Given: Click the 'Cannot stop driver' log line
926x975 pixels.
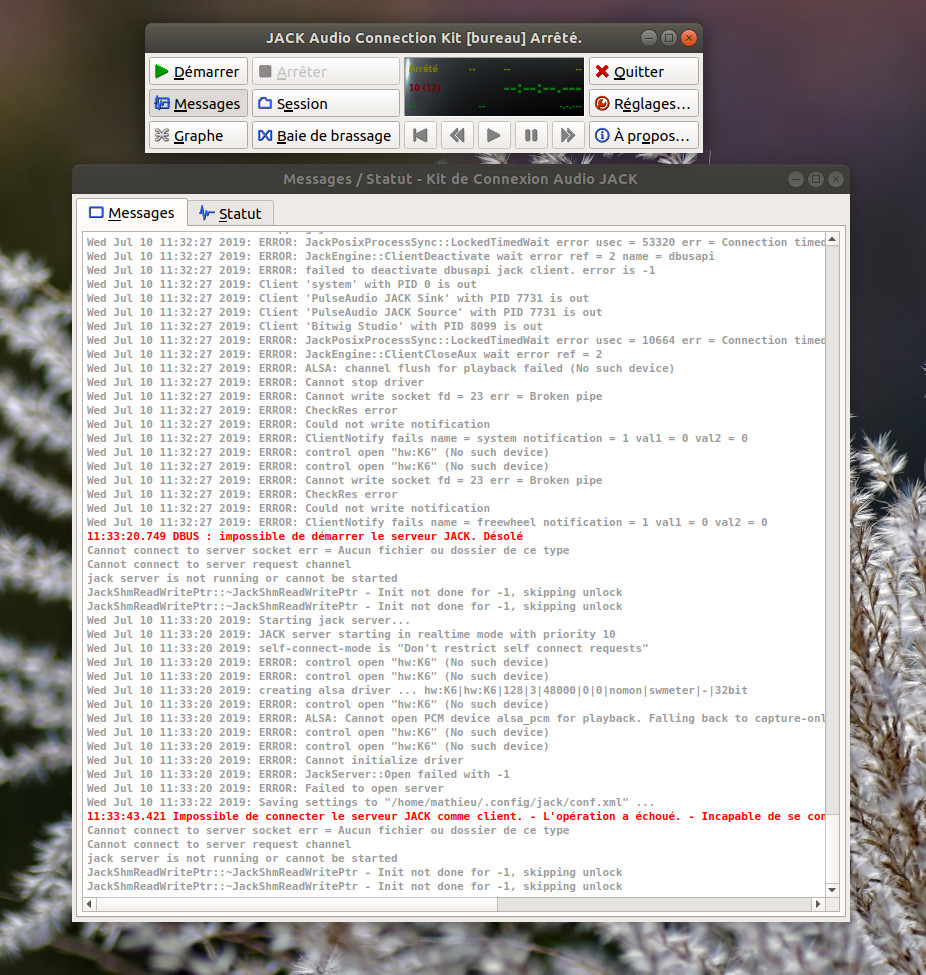Looking at the screenshot, I should point(255,382).
